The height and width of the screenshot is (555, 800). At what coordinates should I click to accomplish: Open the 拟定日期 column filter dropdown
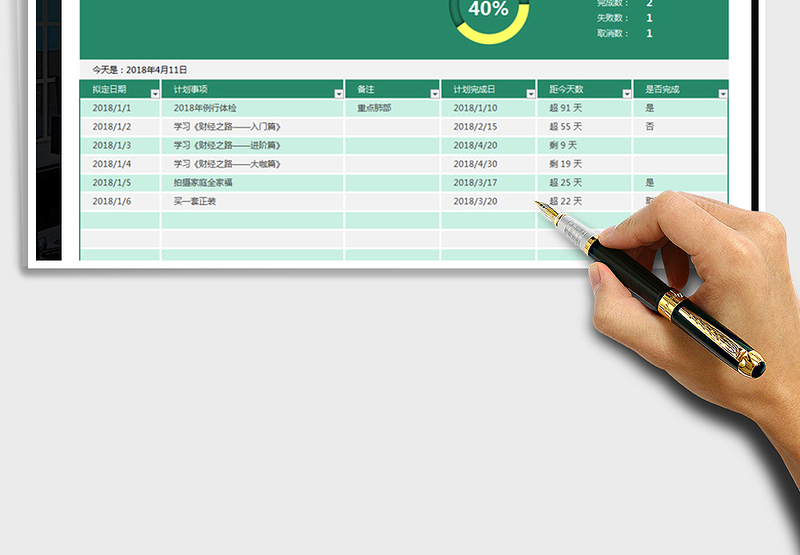click(x=154, y=93)
